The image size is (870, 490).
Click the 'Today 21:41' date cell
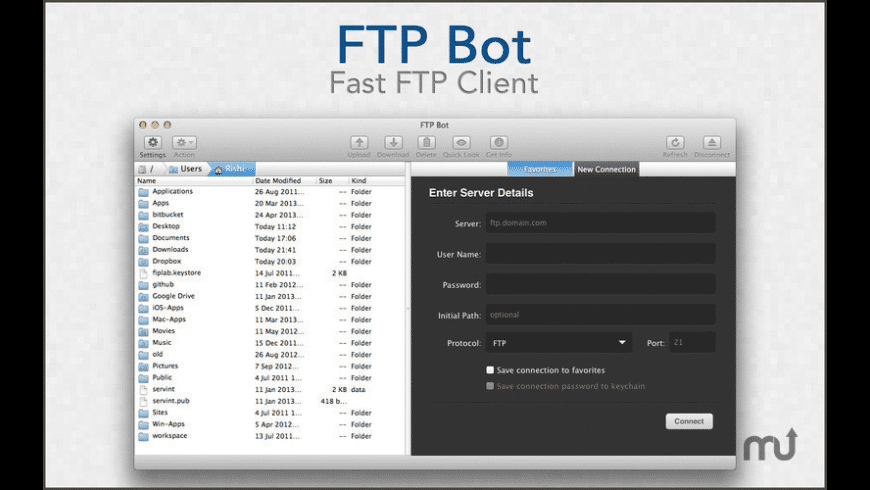coord(275,250)
